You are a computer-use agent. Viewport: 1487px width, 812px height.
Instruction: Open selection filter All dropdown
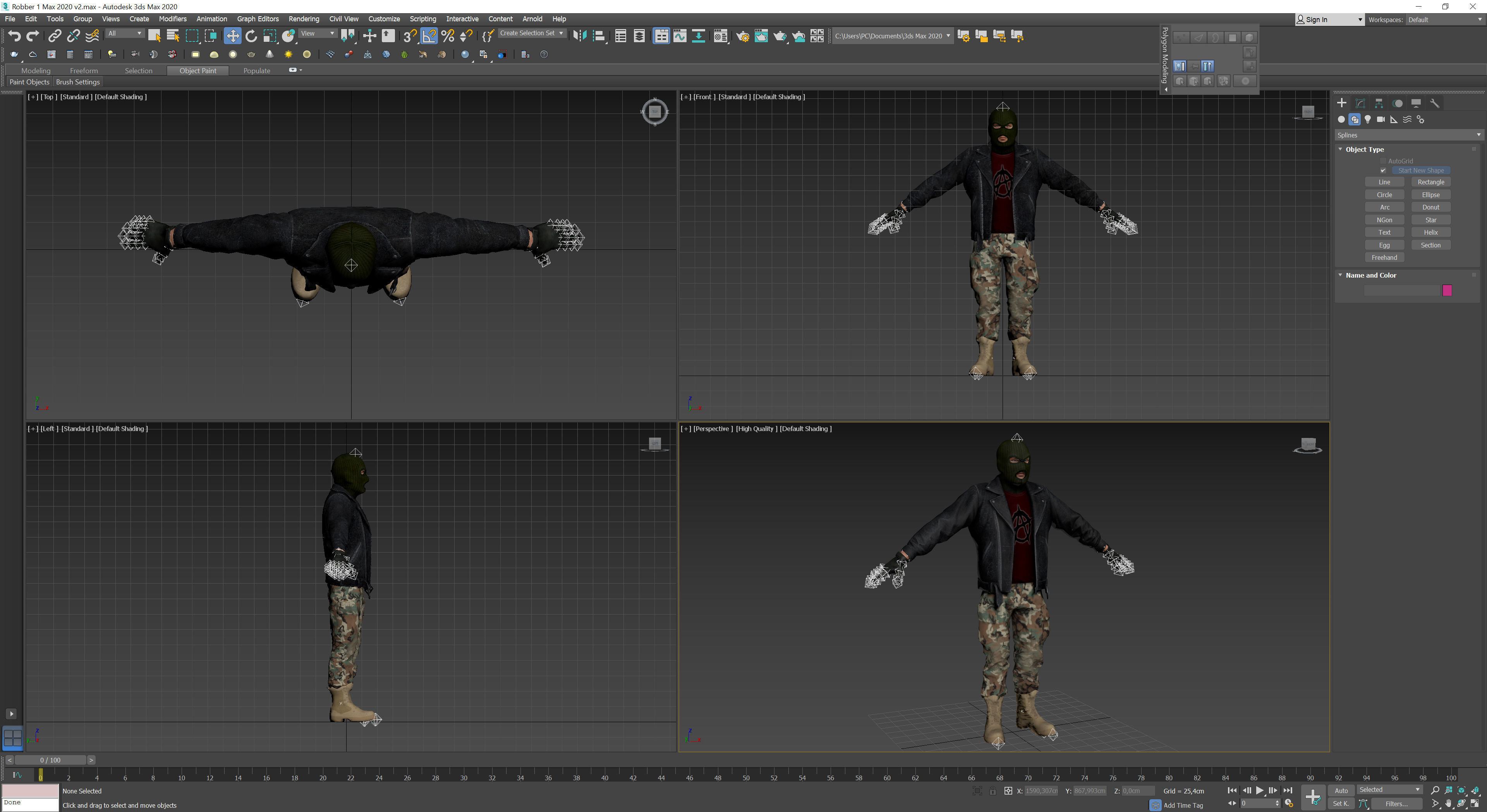tap(125, 33)
